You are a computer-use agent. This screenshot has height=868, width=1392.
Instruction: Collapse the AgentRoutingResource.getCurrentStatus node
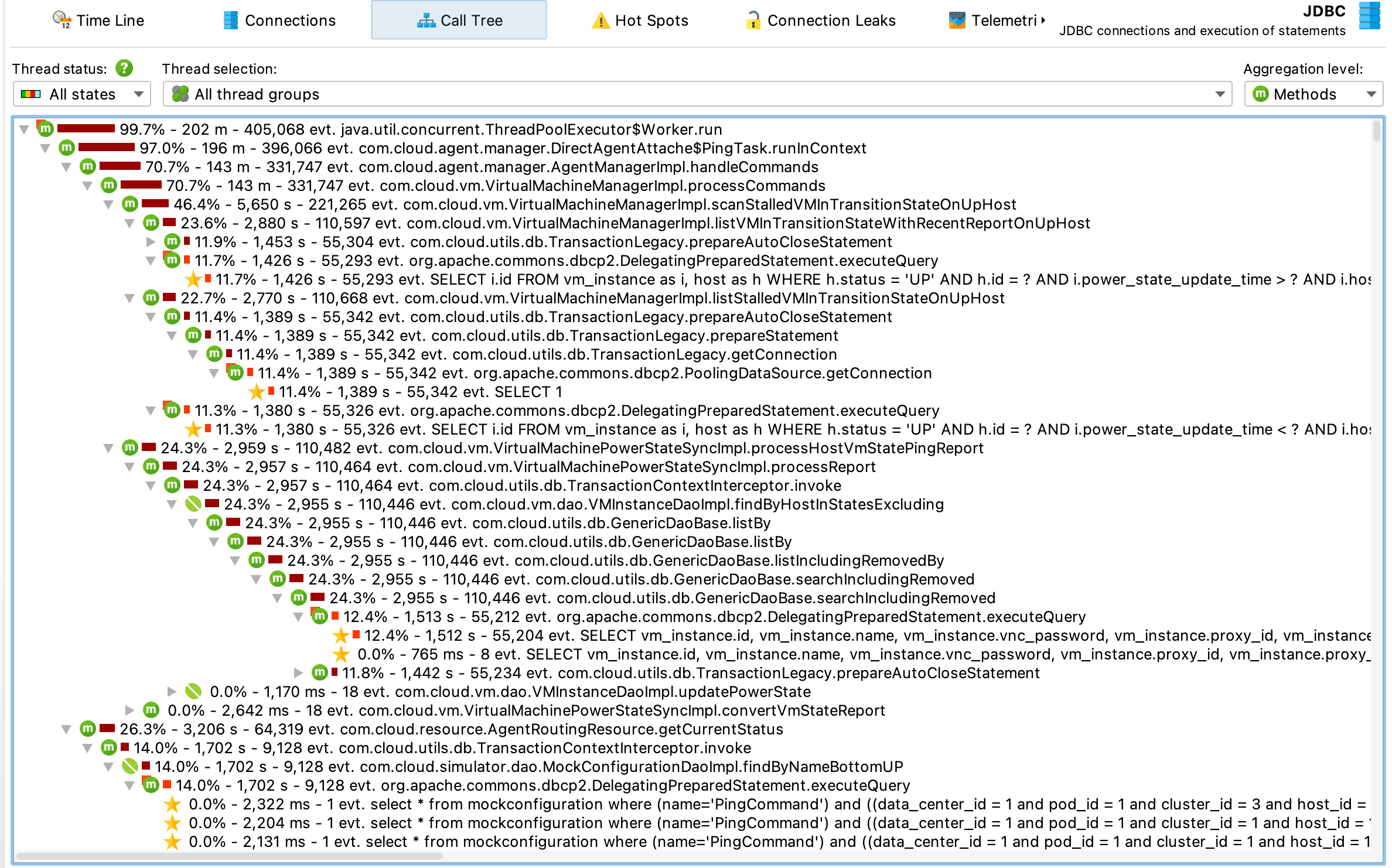(x=66, y=729)
